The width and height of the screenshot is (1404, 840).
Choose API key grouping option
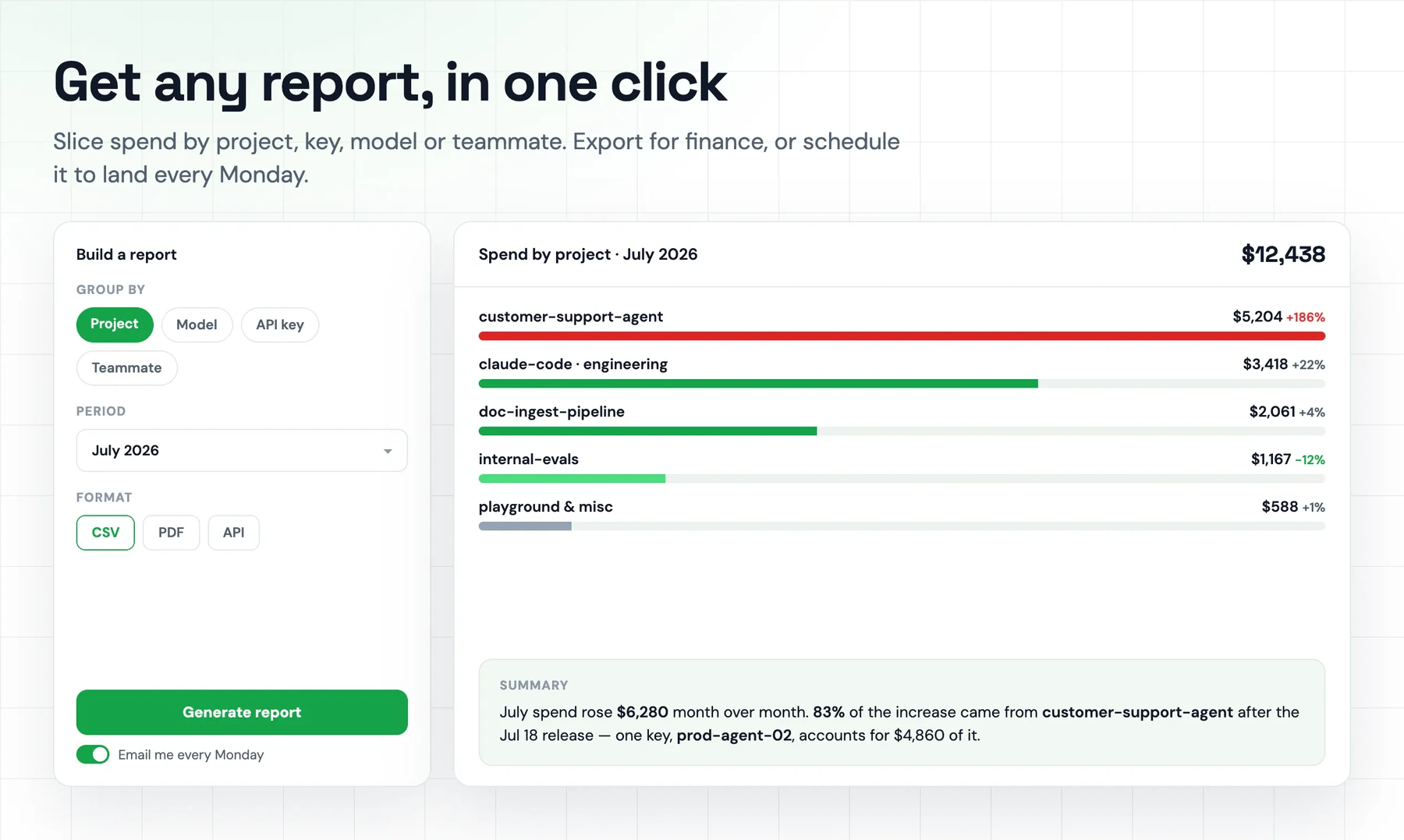280,324
